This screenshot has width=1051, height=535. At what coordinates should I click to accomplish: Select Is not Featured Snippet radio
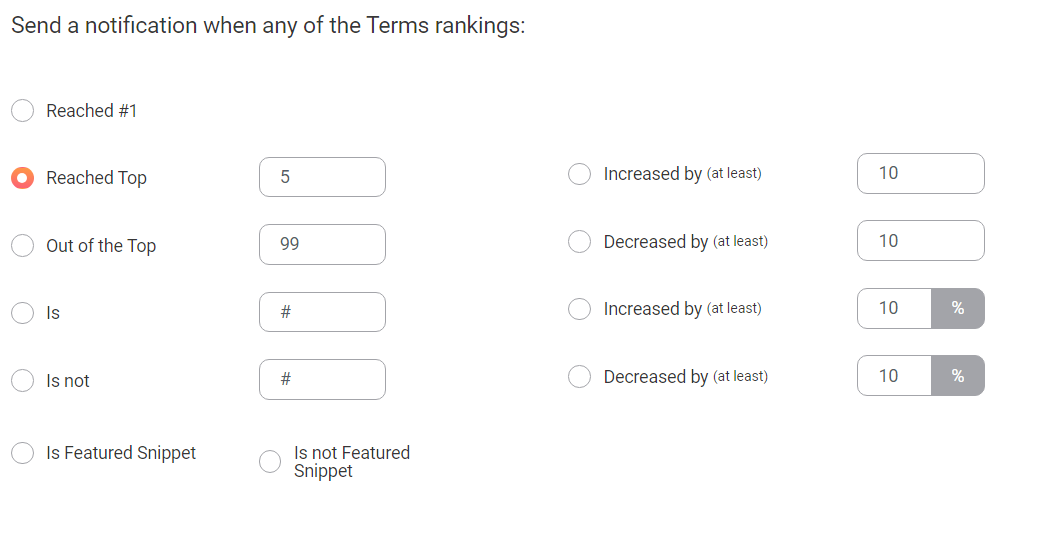270,461
